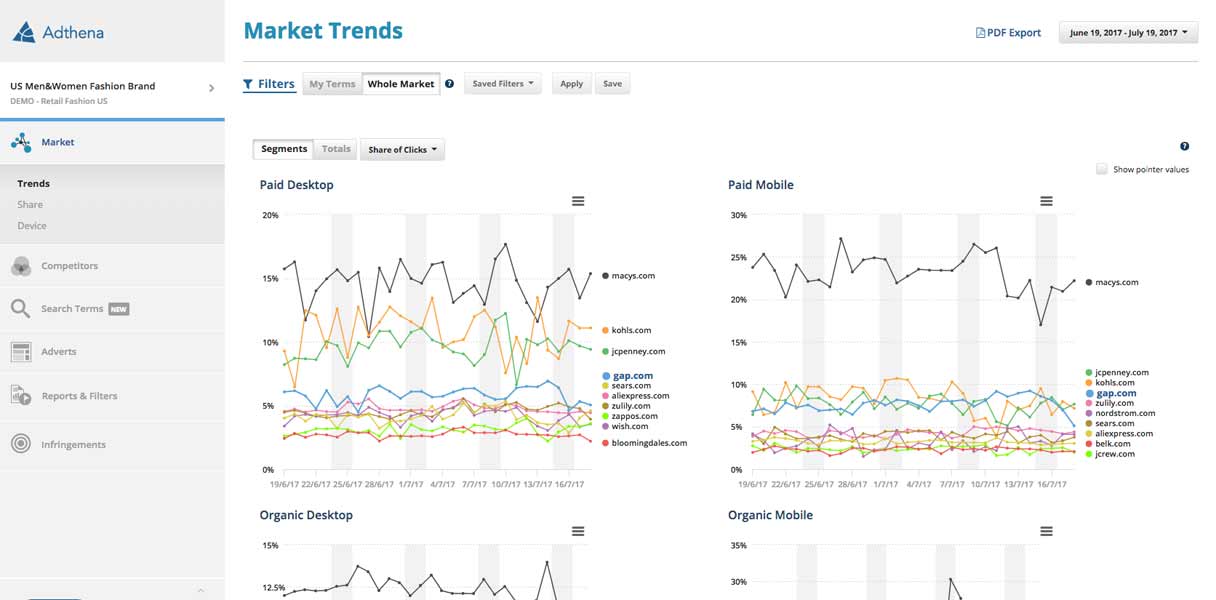Image resolution: width=1216 pixels, height=600 pixels.
Task: Open the Paid Desktop chart hamburger menu
Action: [578, 201]
